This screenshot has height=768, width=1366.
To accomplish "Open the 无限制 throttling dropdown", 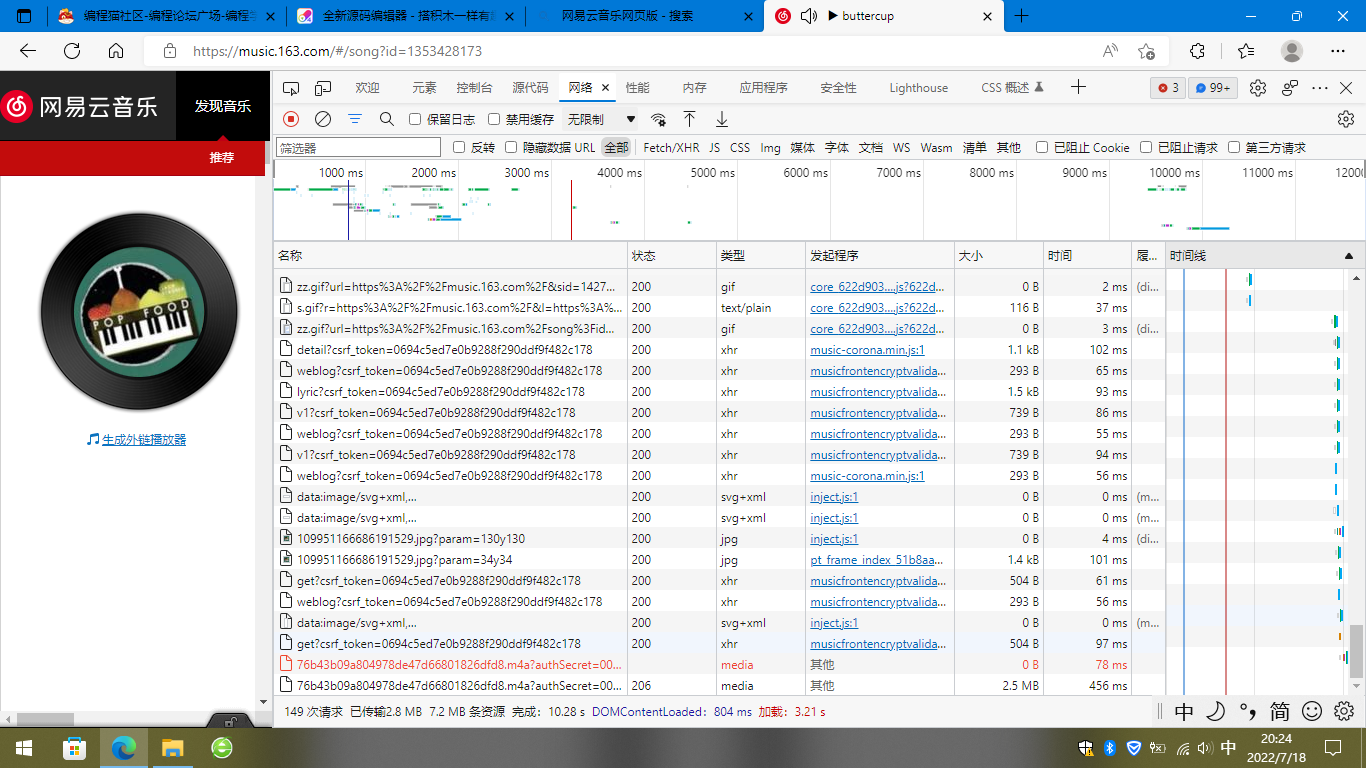I will pos(601,119).
